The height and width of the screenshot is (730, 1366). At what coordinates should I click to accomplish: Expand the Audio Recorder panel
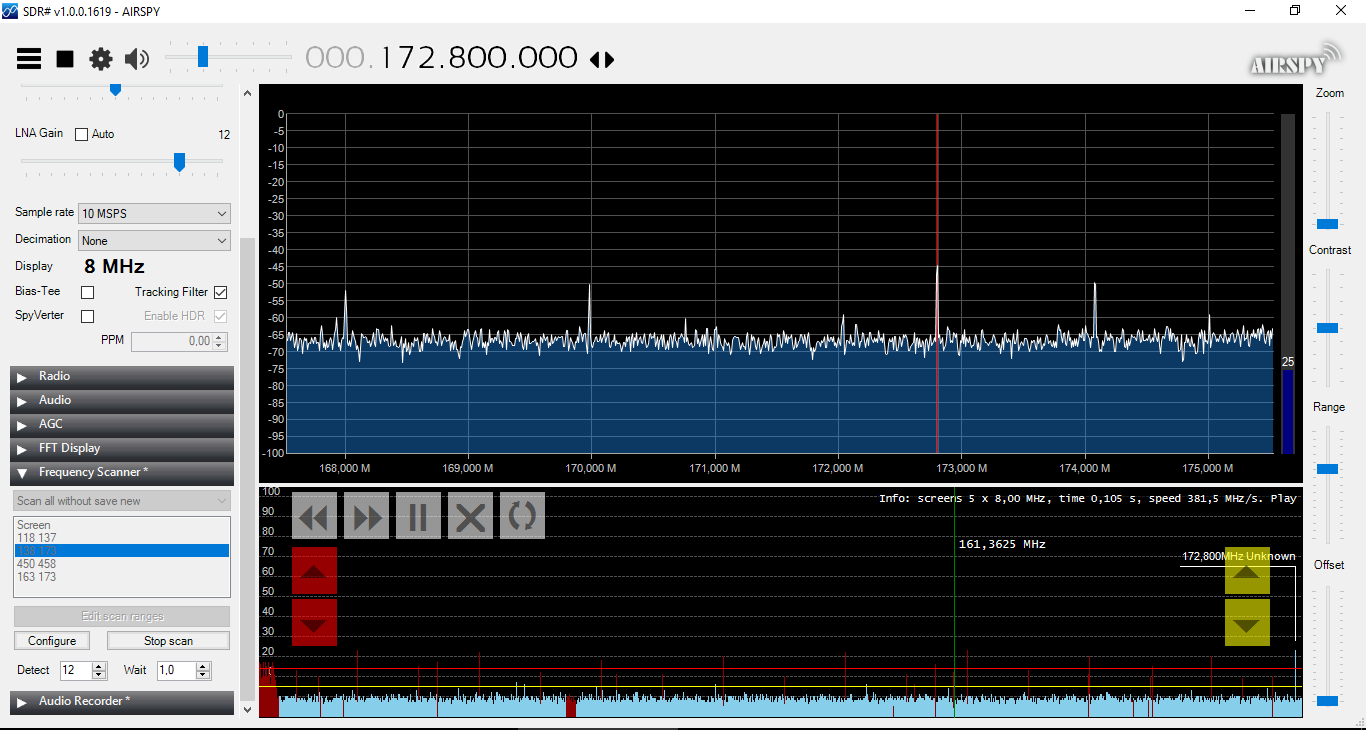[x=122, y=702]
